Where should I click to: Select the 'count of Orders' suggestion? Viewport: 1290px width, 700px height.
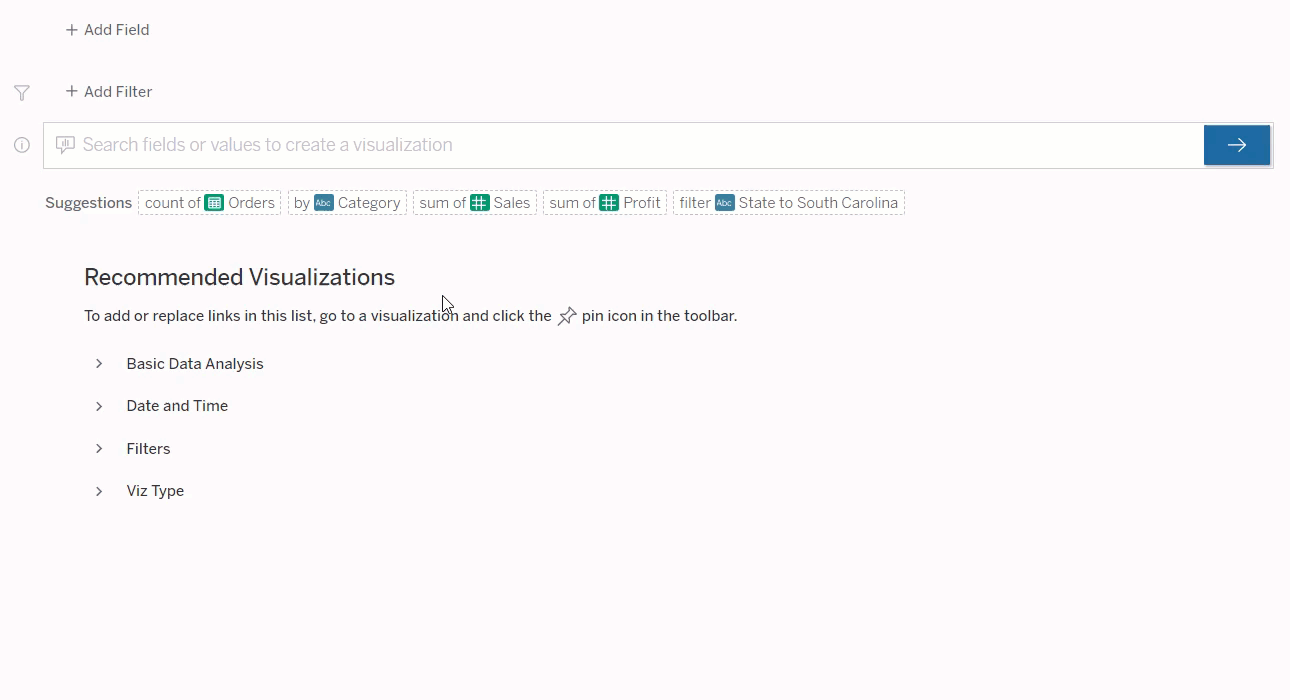click(x=210, y=202)
